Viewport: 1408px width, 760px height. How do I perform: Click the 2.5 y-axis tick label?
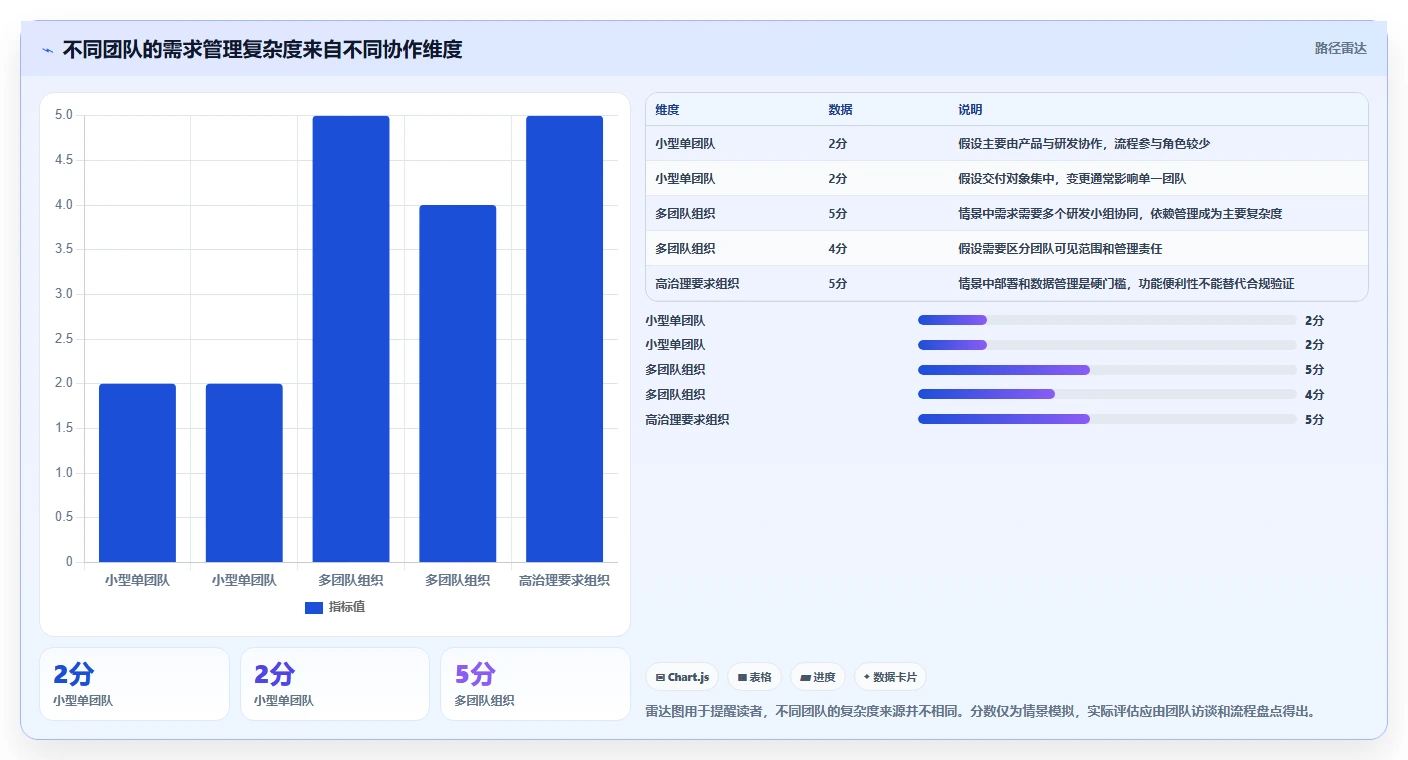(64, 339)
